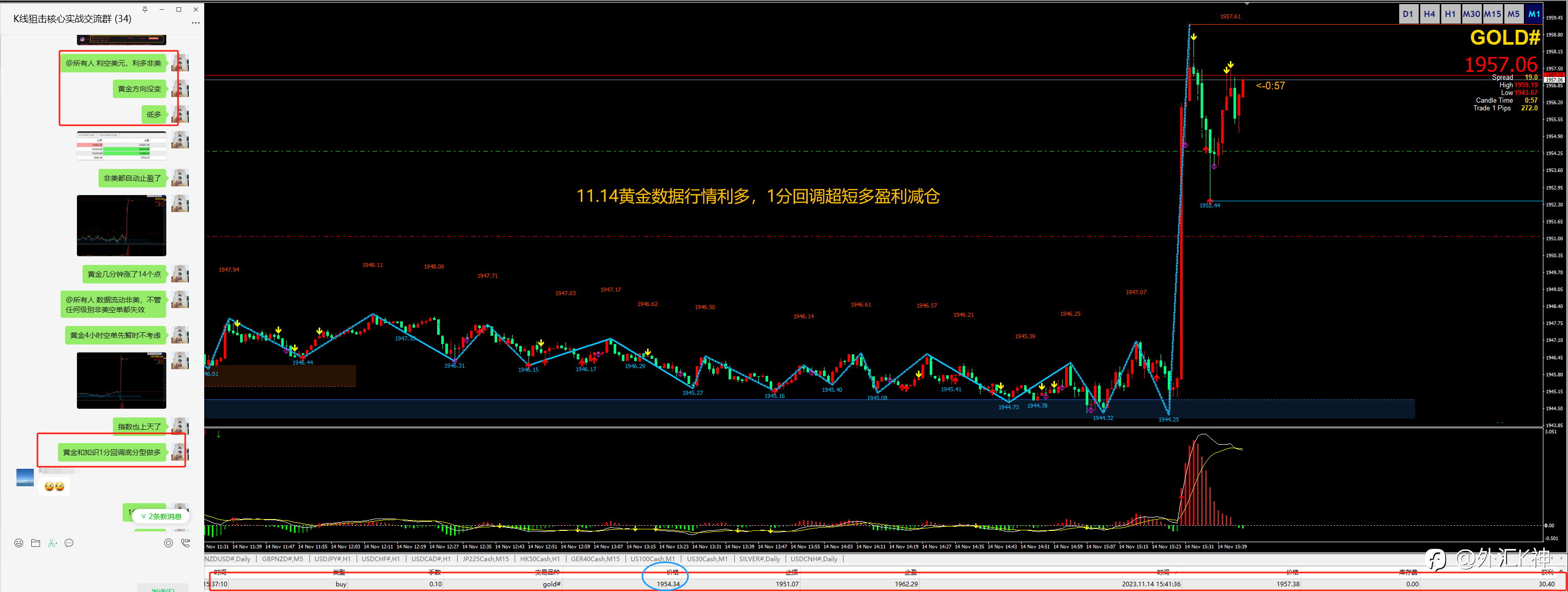Open the USDCHF#,H1 chart tab
This screenshot has width=1568, height=592.
tap(380, 559)
